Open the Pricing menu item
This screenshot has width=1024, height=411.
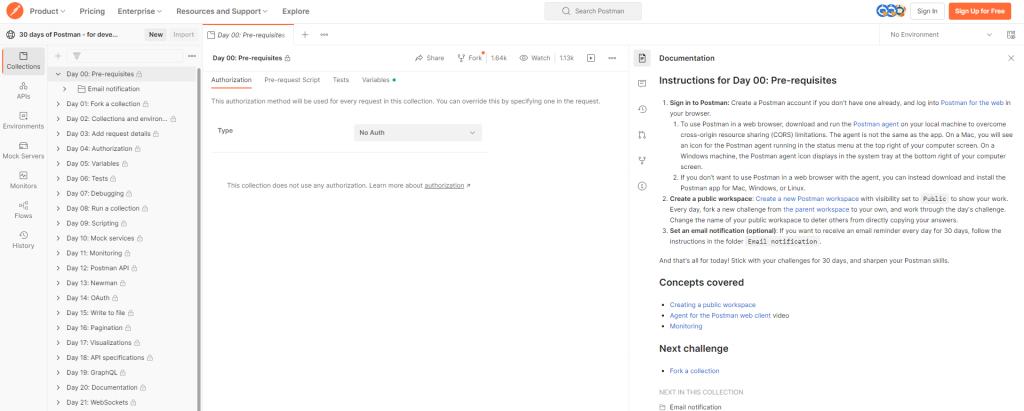92,11
